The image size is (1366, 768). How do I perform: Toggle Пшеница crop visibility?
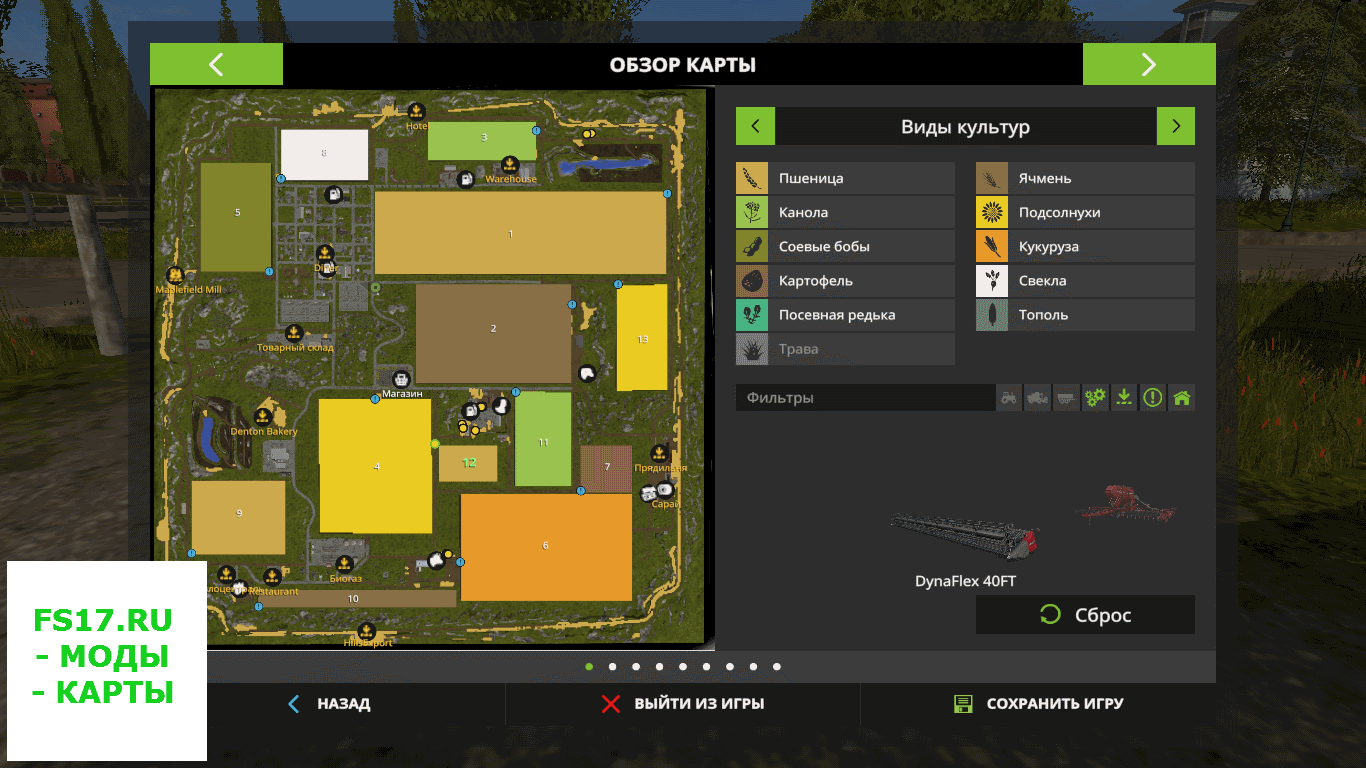[845, 179]
